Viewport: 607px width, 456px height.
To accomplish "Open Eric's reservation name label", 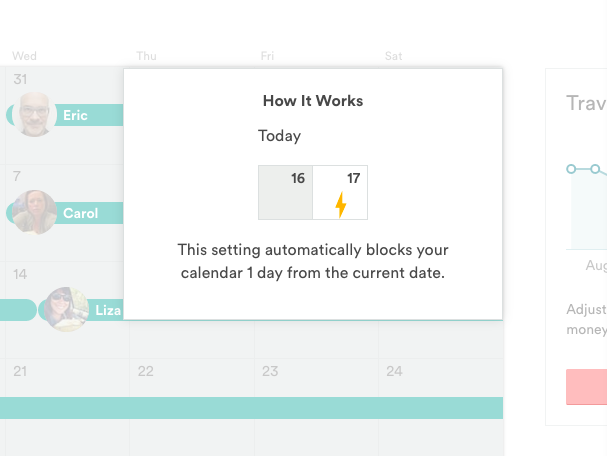I will tap(76, 115).
